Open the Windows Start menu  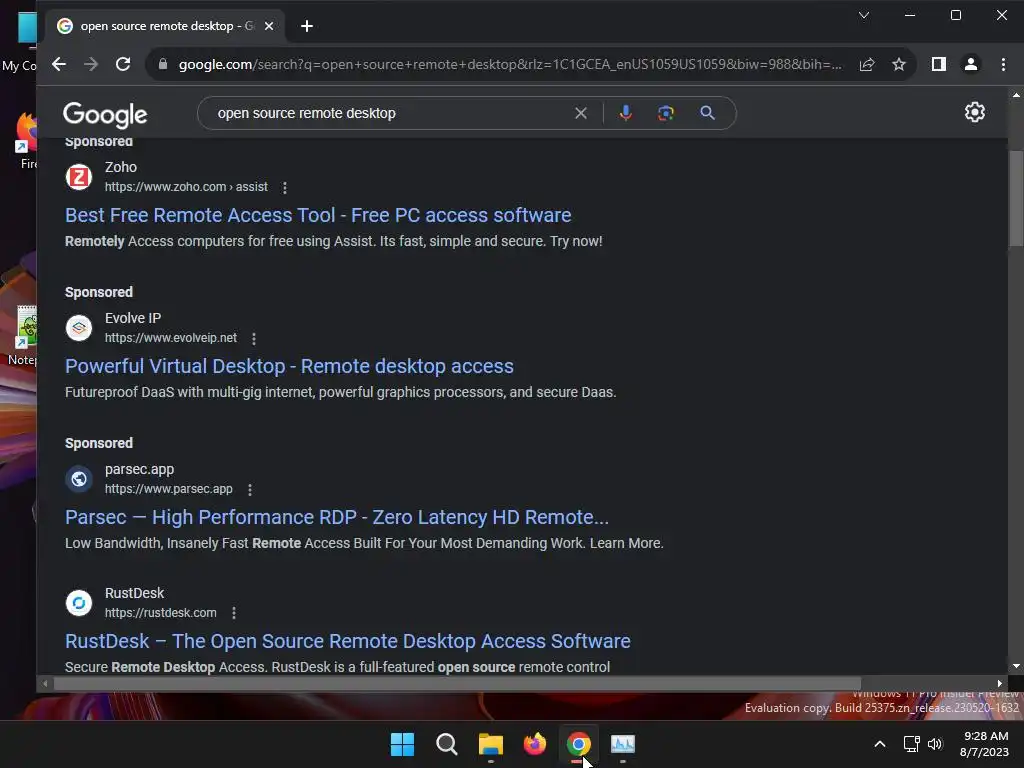coord(402,744)
